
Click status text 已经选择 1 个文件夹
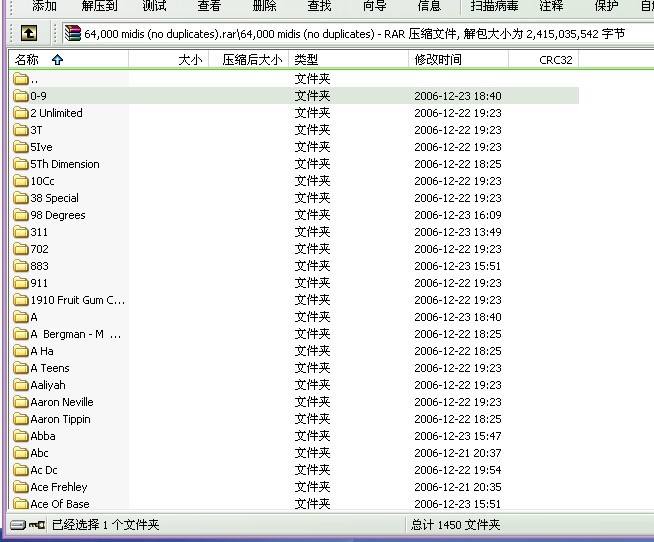pos(106,525)
